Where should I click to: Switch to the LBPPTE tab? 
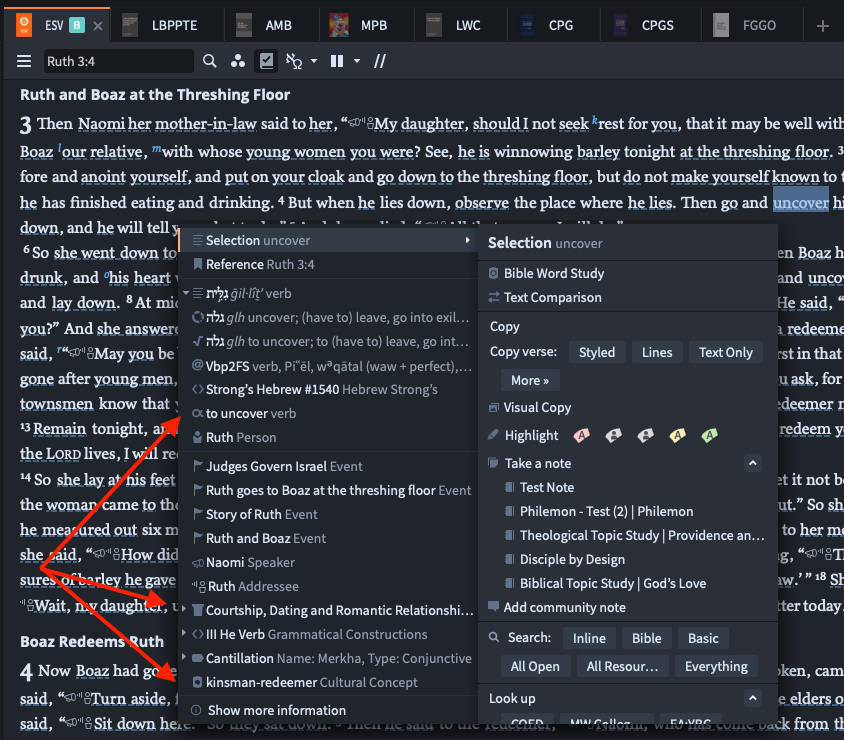174,25
